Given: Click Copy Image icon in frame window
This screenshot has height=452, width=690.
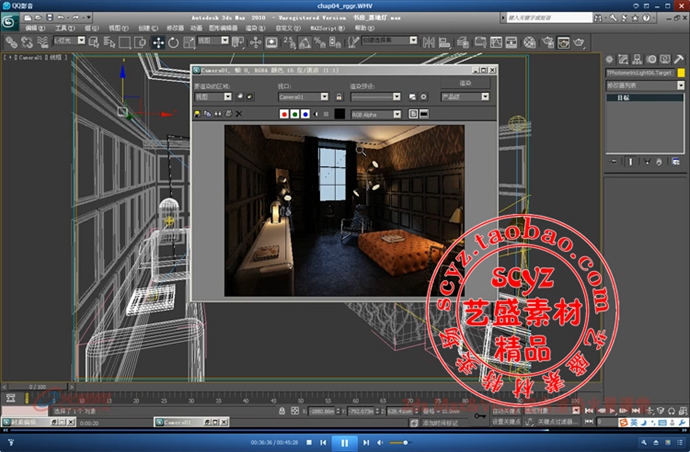Looking at the screenshot, I should coord(207,114).
